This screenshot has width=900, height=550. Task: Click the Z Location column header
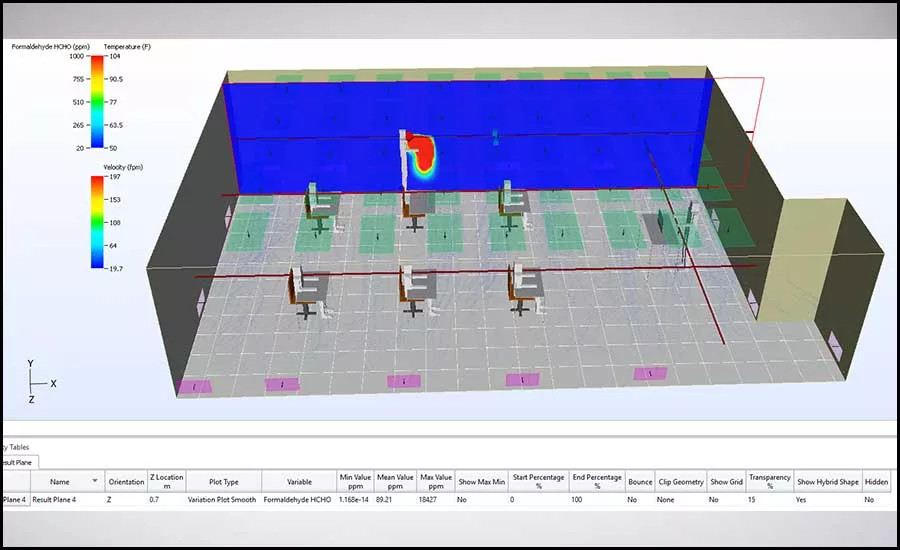pos(166,482)
